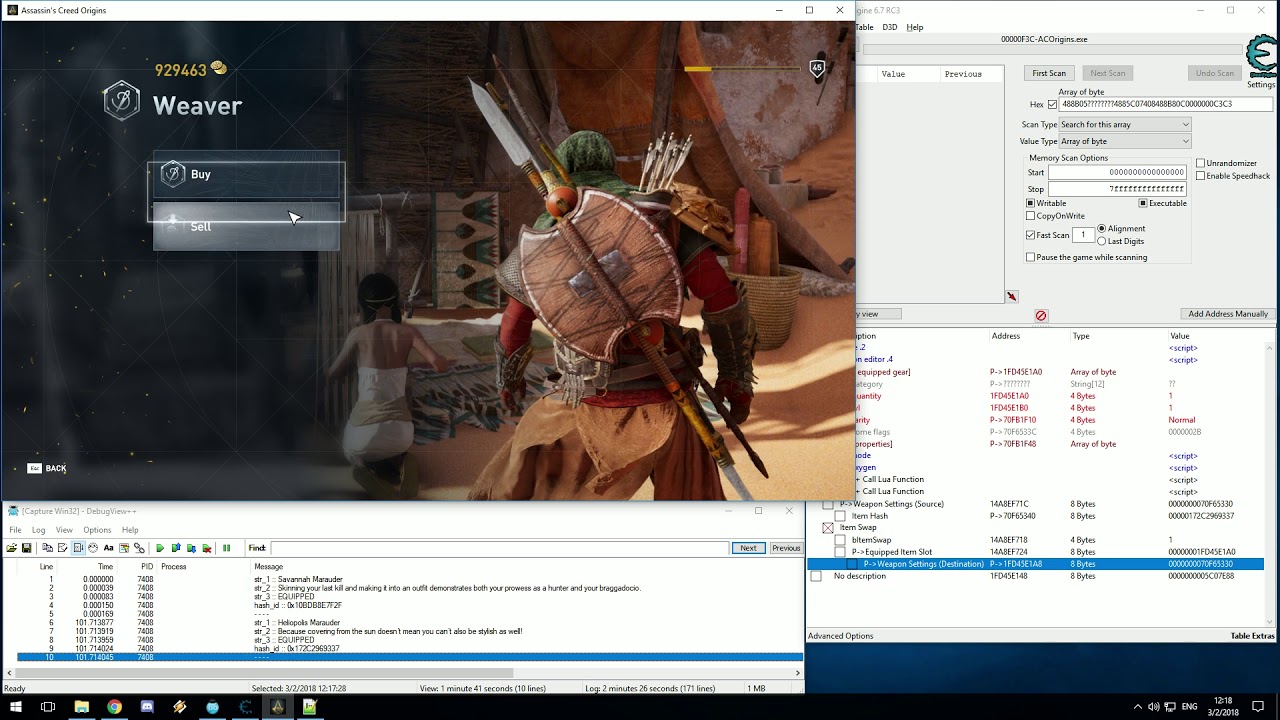
Task: Enable Pause the game while scanning
Action: [1031, 257]
